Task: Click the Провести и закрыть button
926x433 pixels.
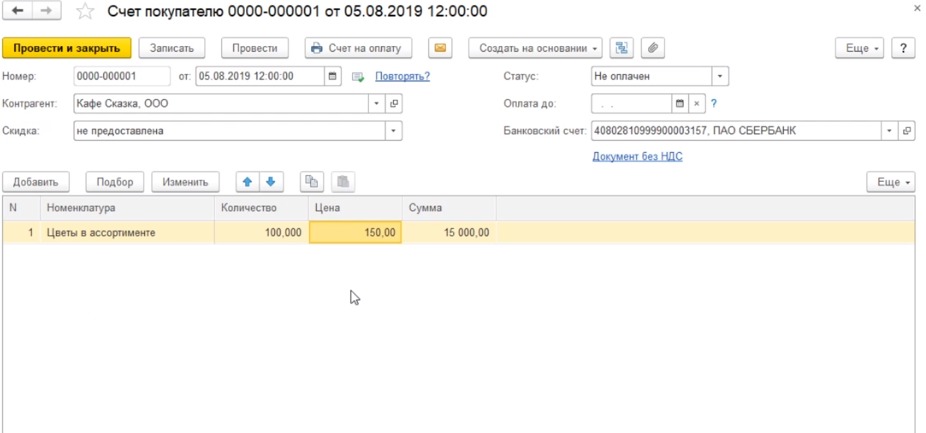Action: click(x=67, y=48)
